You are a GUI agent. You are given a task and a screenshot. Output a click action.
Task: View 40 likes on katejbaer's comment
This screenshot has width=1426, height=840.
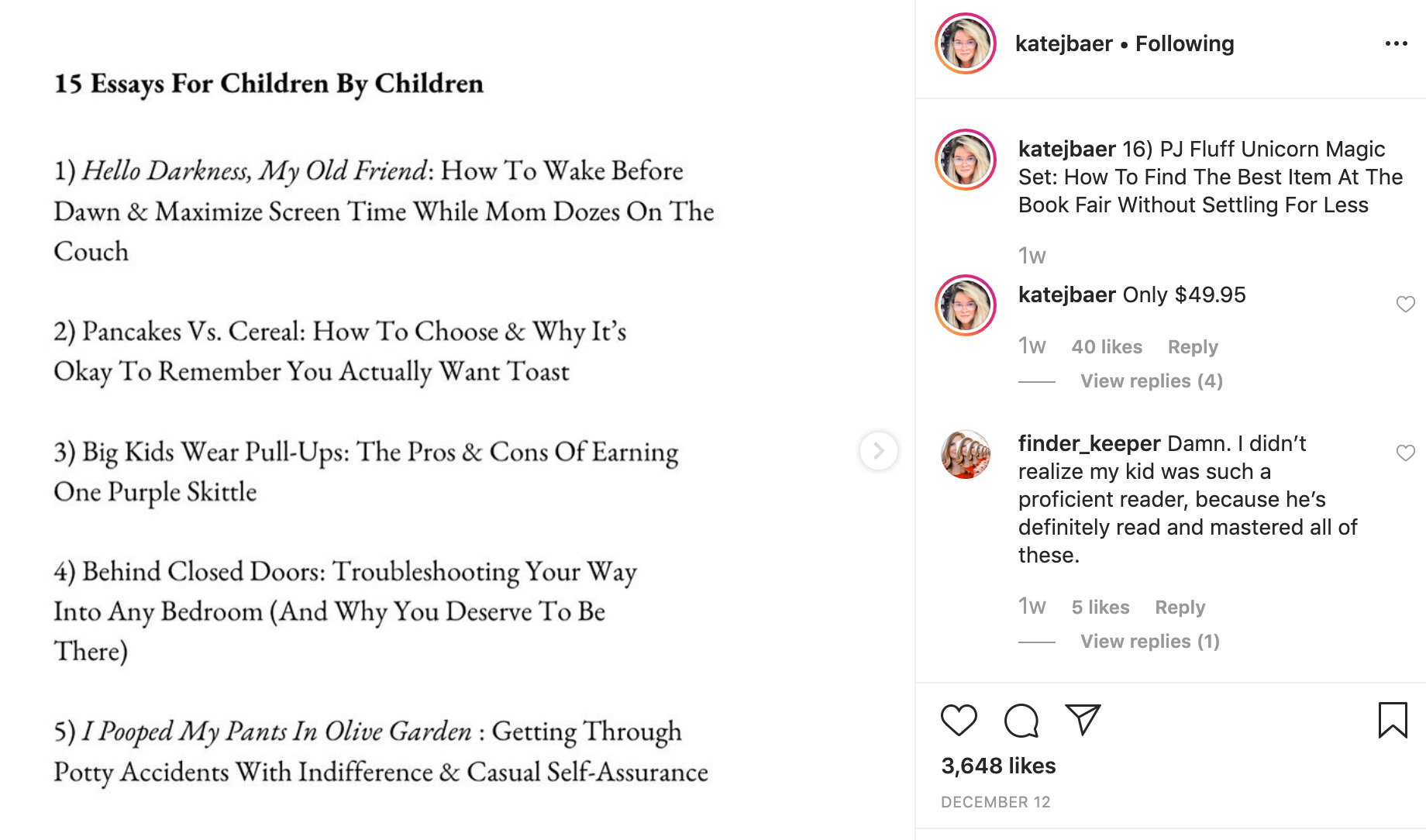1107,347
